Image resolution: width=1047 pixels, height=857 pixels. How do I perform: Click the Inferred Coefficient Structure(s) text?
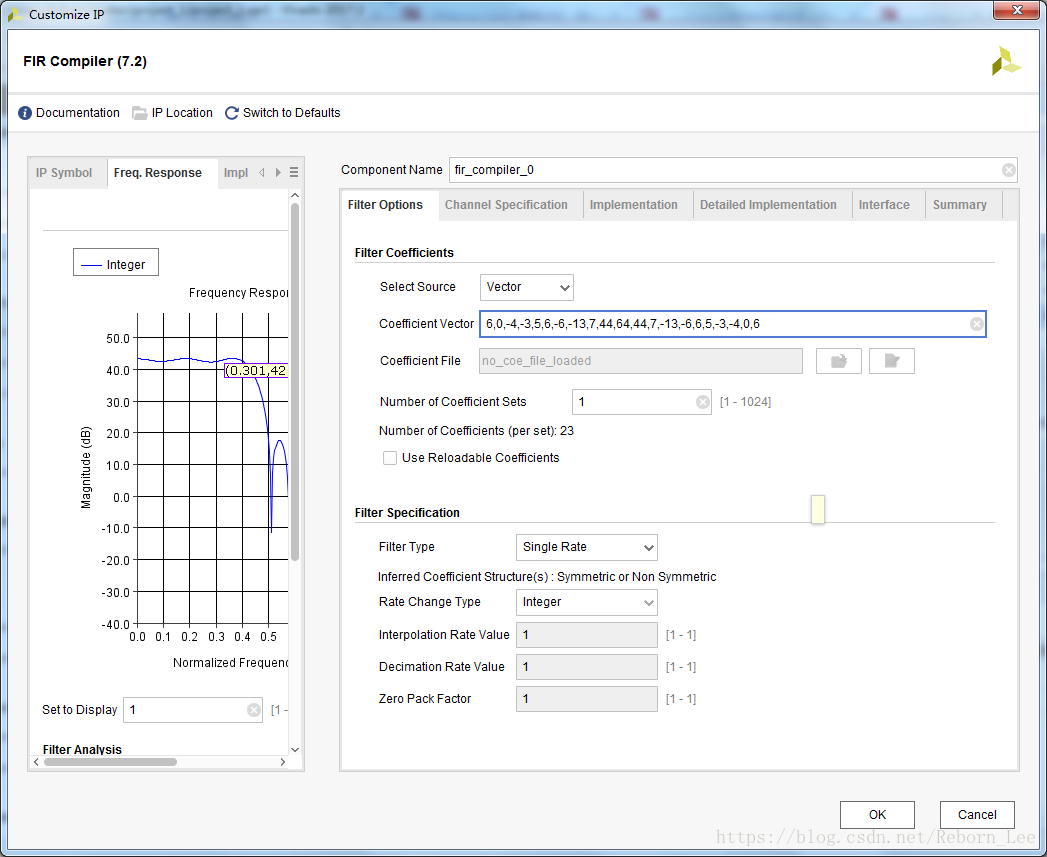point(547,576)
